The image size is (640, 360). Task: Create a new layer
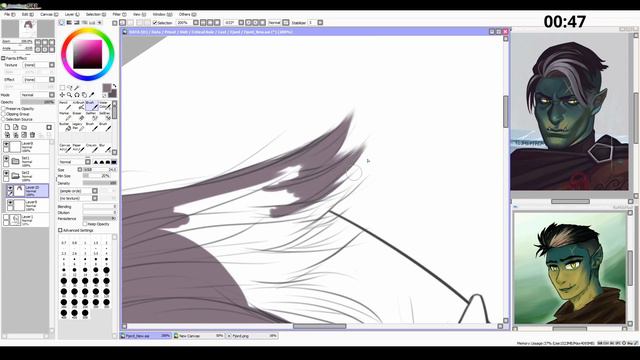(7, 127)
